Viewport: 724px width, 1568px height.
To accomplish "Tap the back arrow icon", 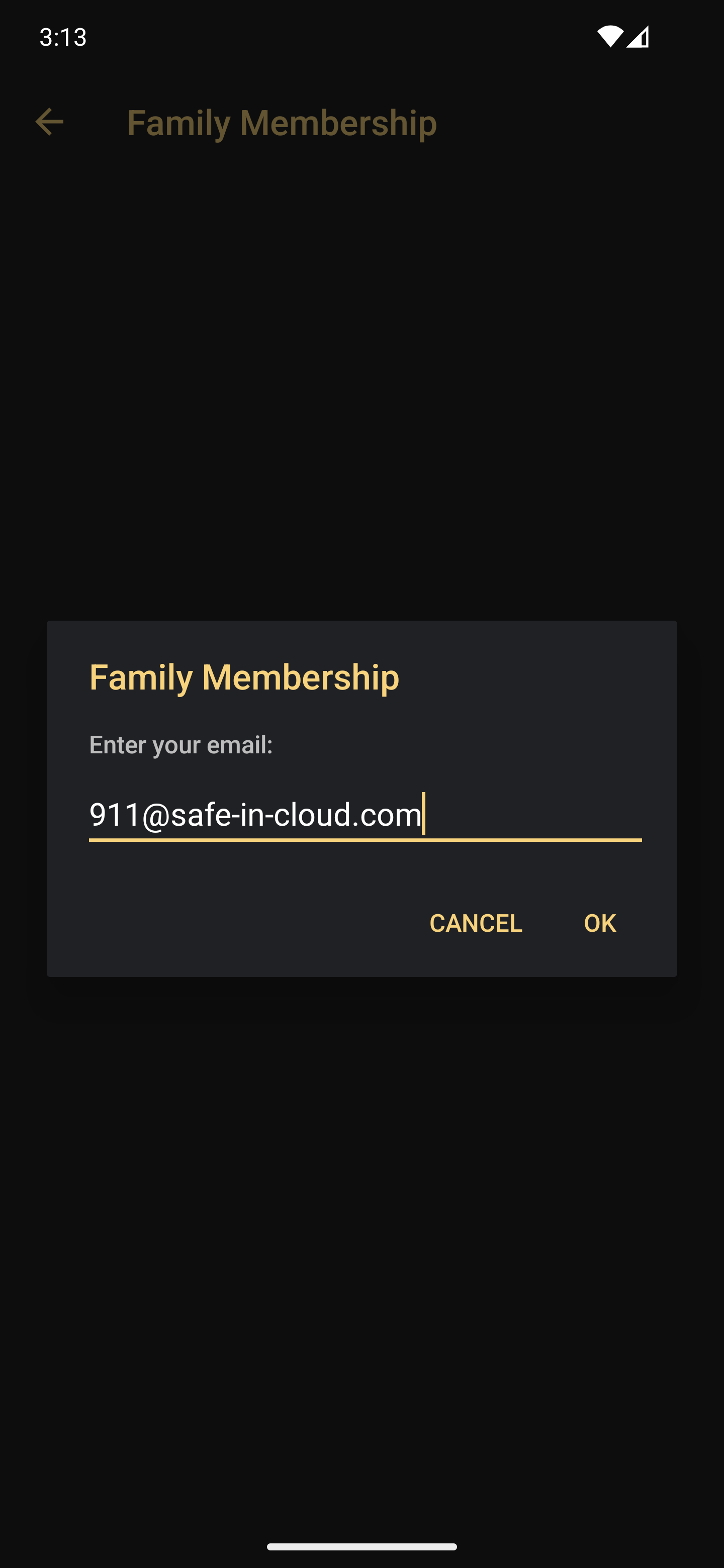I will coord(49,122).
